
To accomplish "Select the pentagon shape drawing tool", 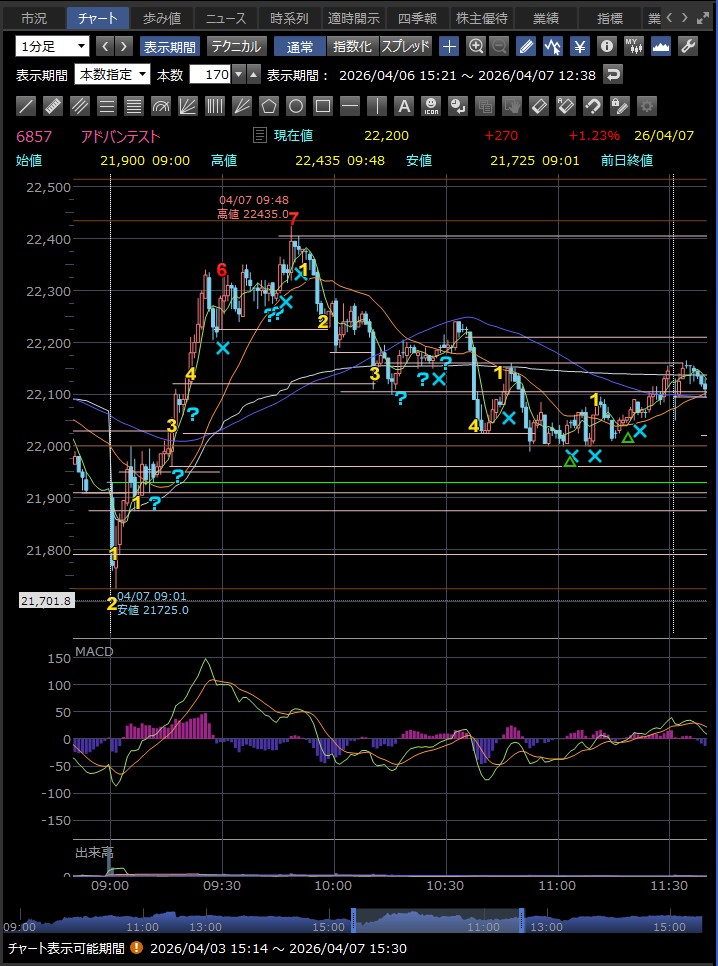I will tap(269, 106).
